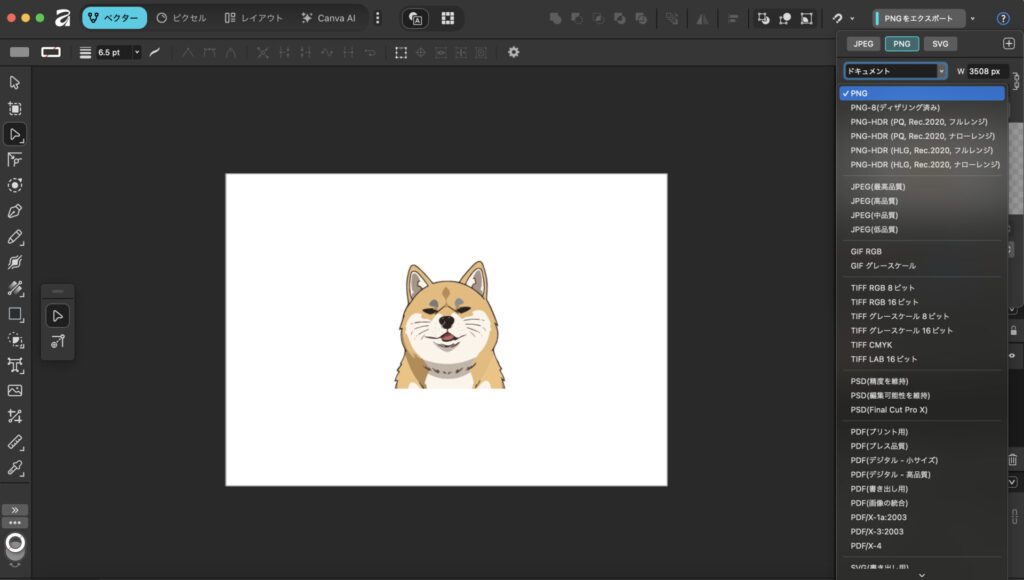This screenshot has width=1024, height=580.
Task: Open the ドキュメント export area dropdown
Action: coord(895,71)
